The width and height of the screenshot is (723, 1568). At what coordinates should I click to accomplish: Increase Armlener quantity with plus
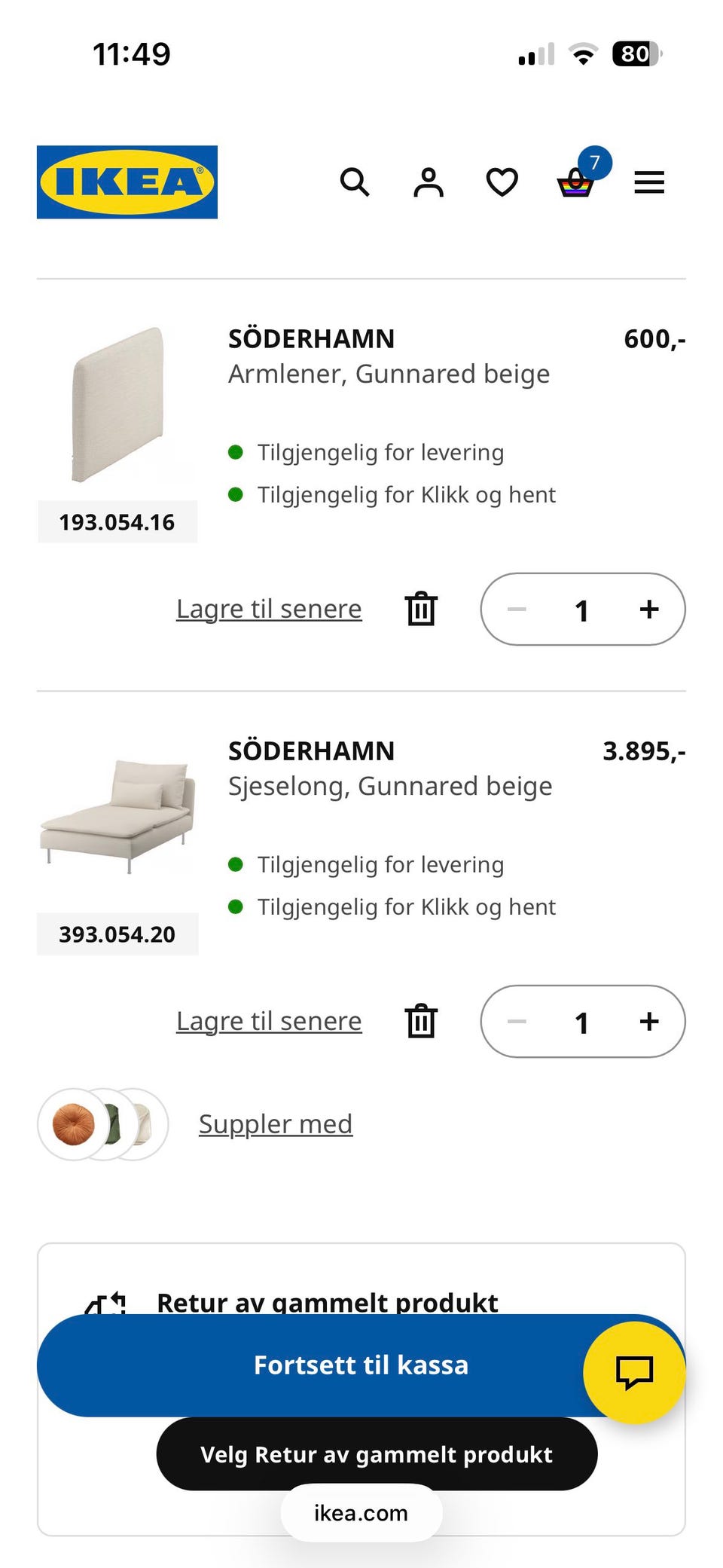coord(648,609)
